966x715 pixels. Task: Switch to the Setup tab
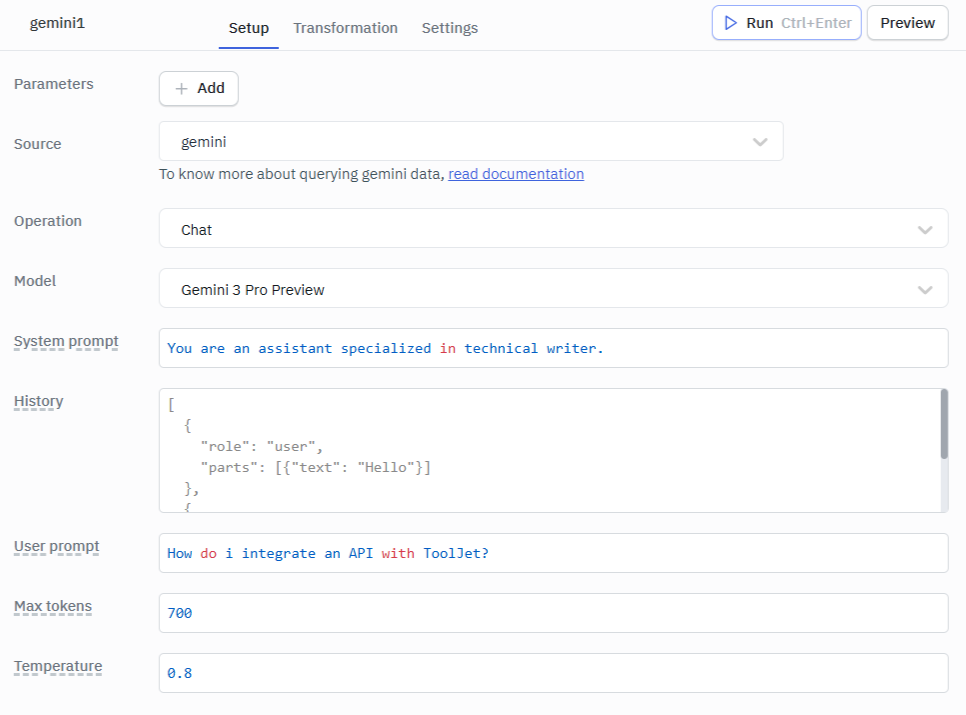click(248, 28)
